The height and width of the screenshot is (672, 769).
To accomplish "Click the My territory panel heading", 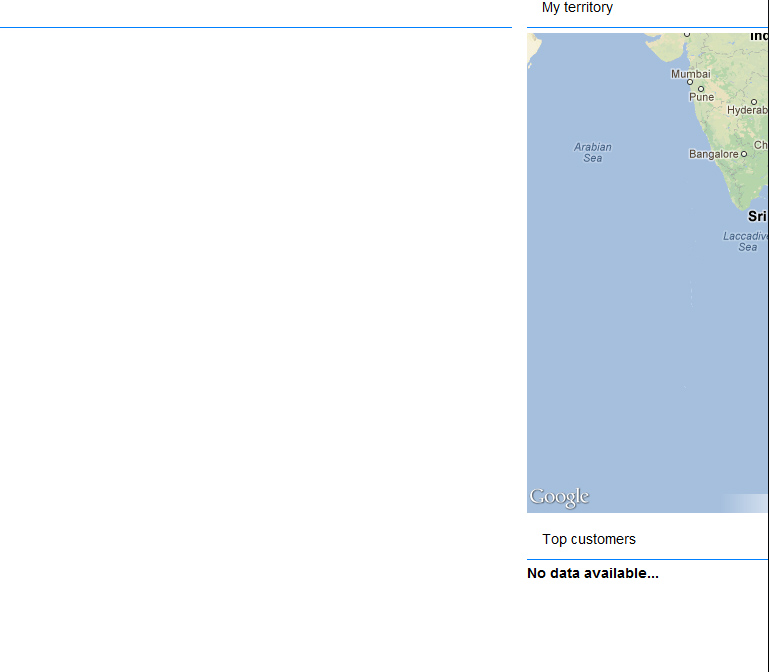I will (577, 8).
